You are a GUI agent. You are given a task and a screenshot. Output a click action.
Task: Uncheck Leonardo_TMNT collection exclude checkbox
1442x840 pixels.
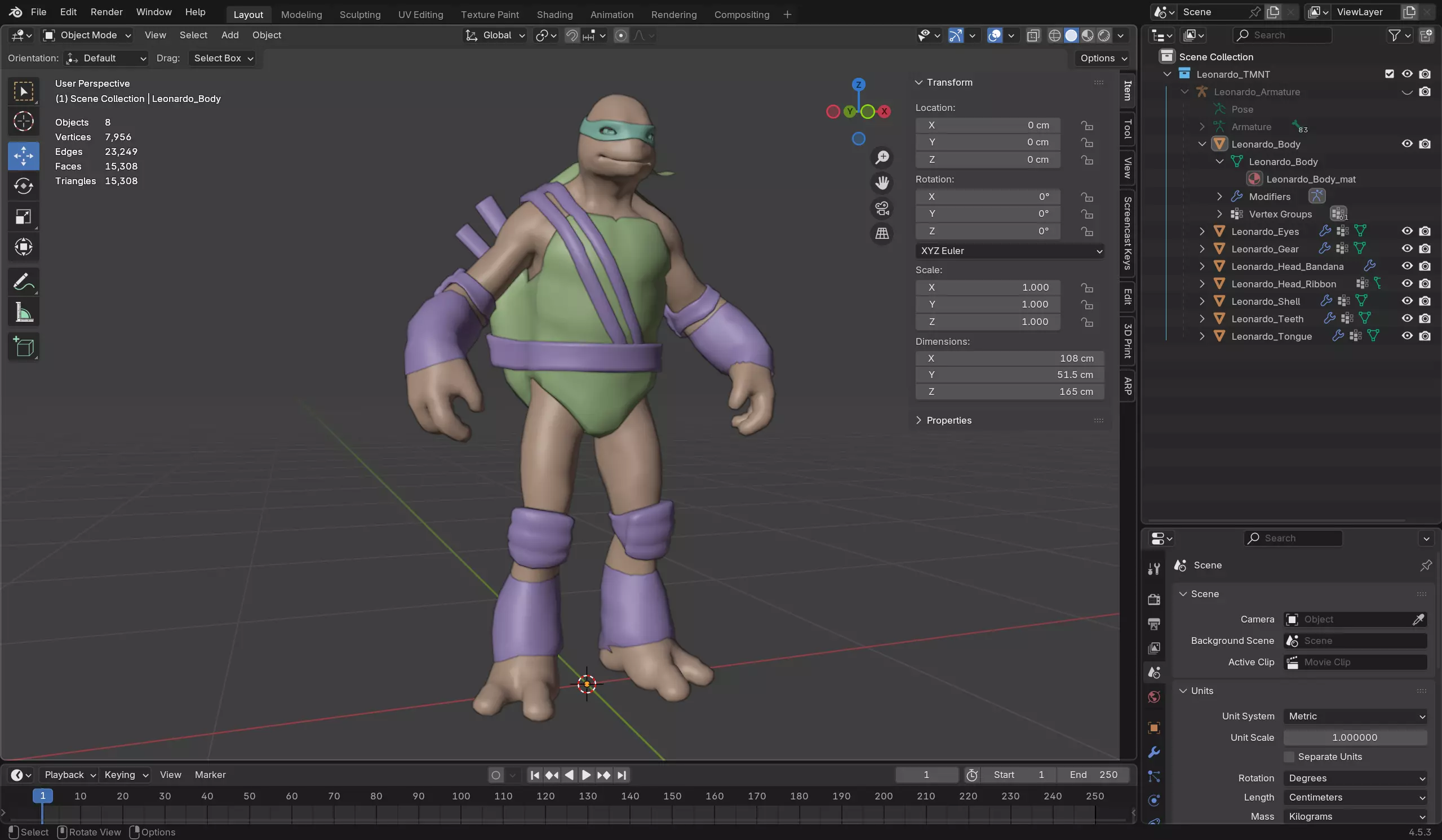[1390, 74]
